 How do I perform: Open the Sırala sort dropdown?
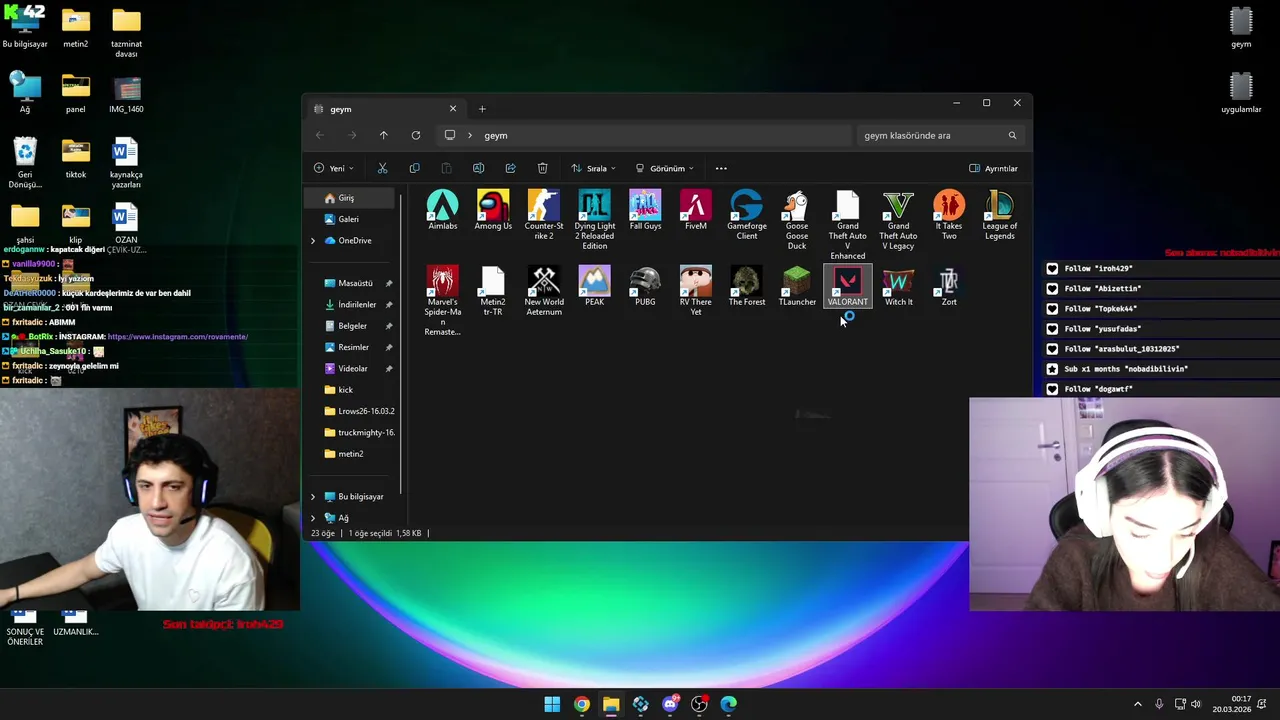point(593,168)
